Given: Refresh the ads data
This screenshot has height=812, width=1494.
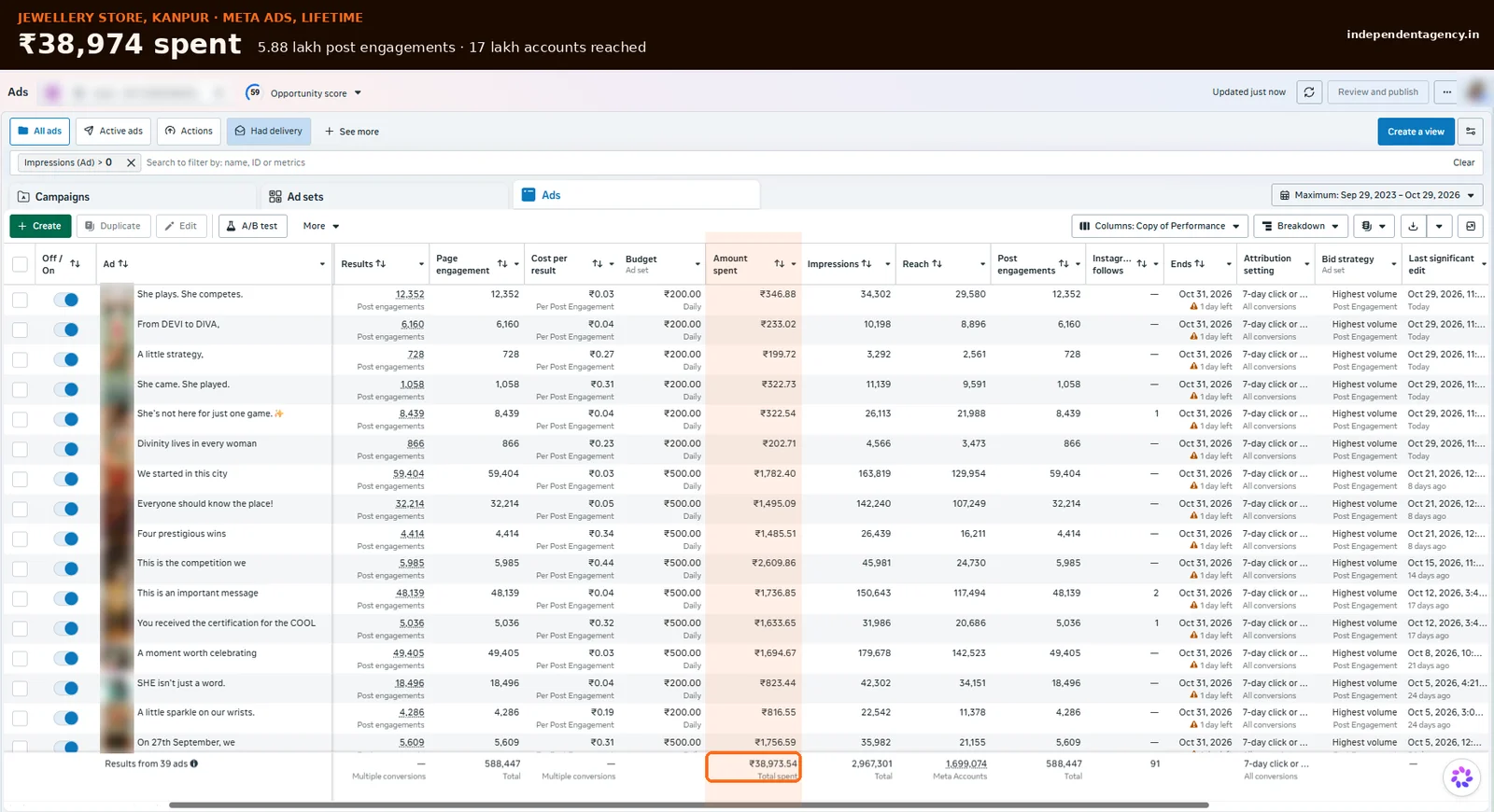Looking at the screenshot, I should coord(1309,92).
